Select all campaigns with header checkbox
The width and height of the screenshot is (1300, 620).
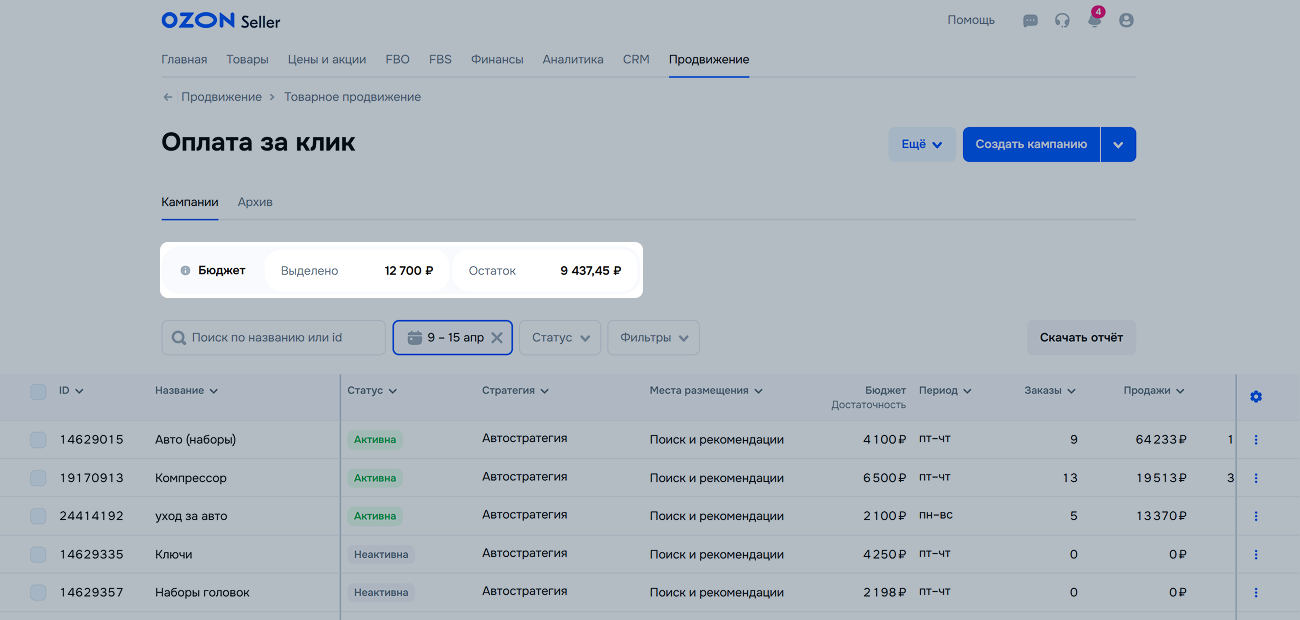[x=38, y=391]
